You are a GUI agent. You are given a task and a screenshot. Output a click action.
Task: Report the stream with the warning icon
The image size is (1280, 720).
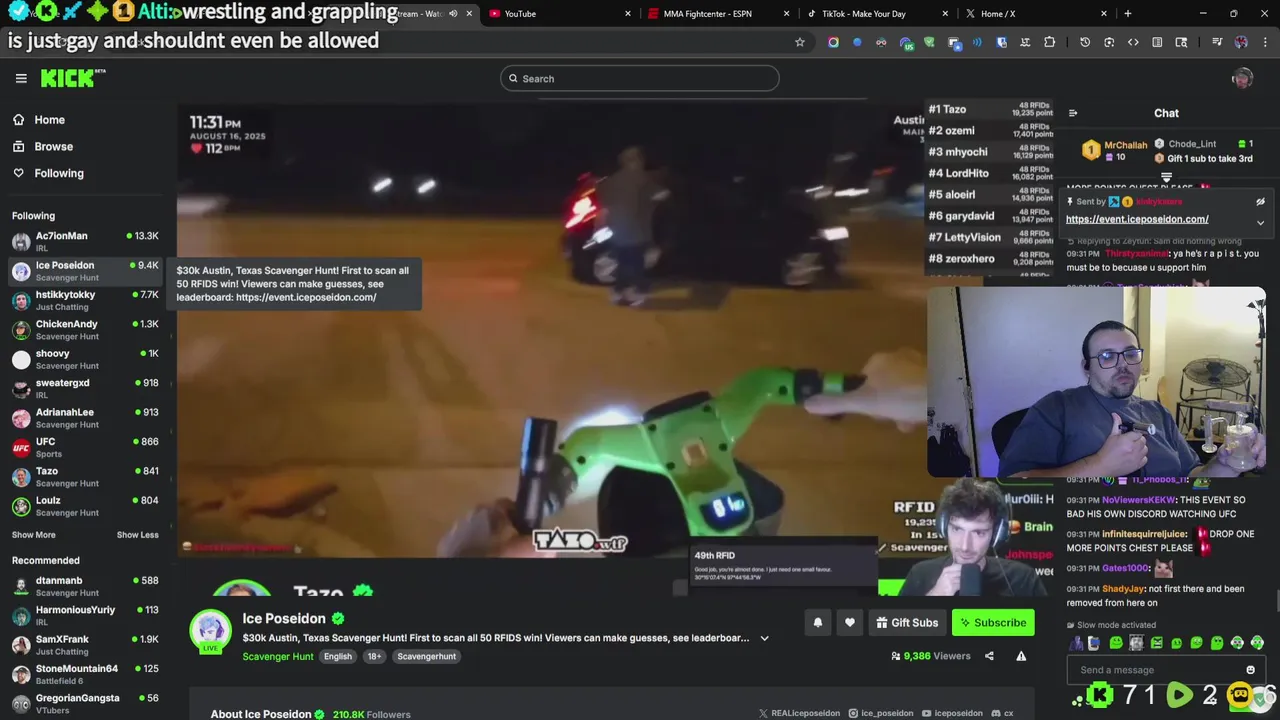point(1021,656)
